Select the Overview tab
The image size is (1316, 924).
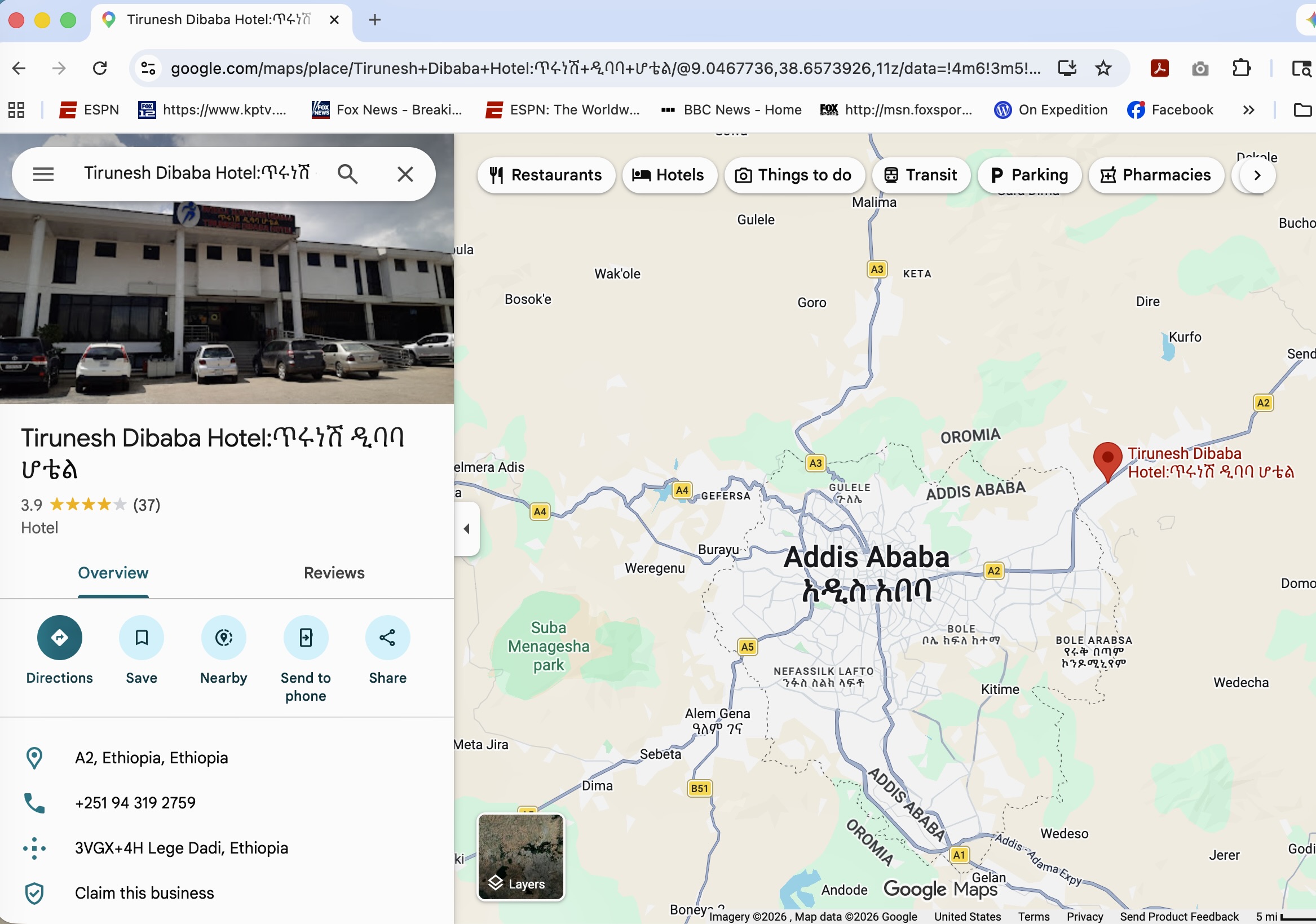pyautogui.click(x=113, y=573)
